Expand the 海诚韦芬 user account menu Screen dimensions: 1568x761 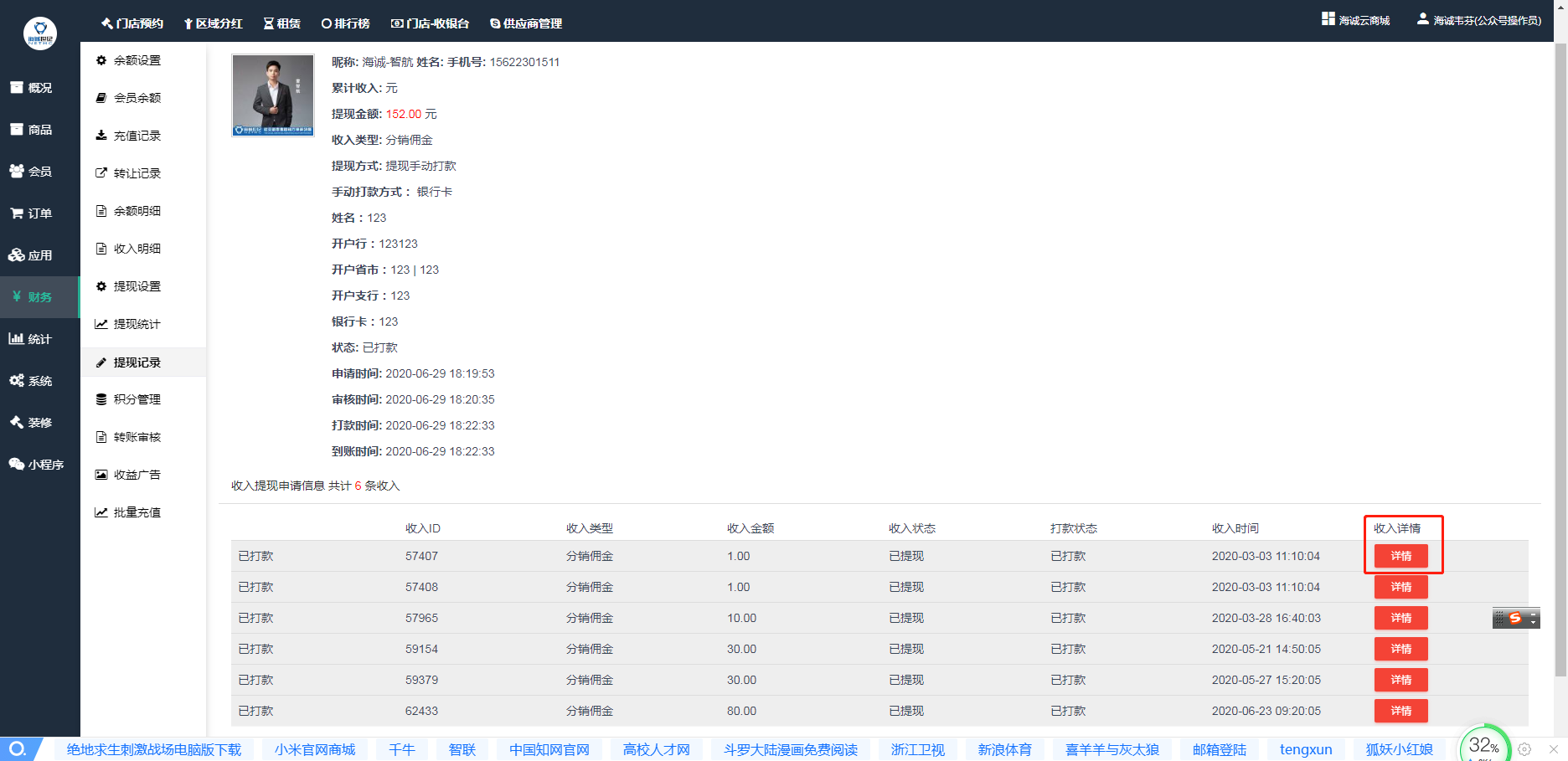point(1478,20)
